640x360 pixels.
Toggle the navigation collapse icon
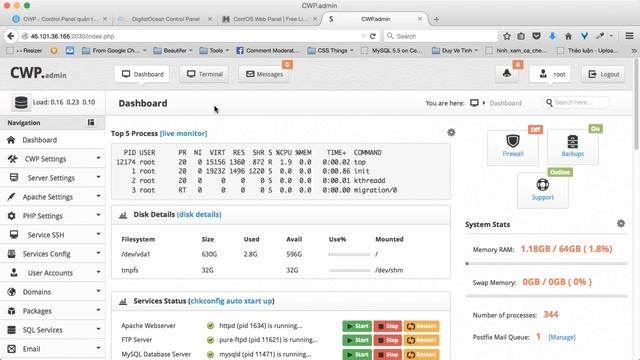[x=91, y=122]
